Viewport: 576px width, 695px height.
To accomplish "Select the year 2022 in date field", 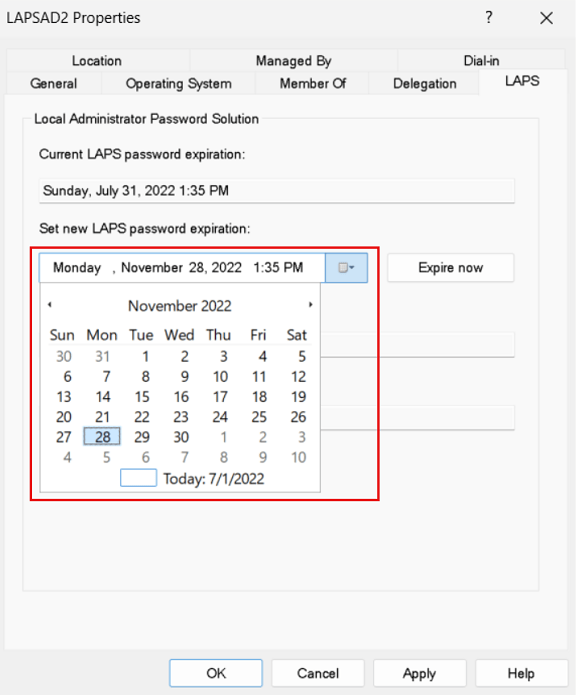I will (226, 268).
